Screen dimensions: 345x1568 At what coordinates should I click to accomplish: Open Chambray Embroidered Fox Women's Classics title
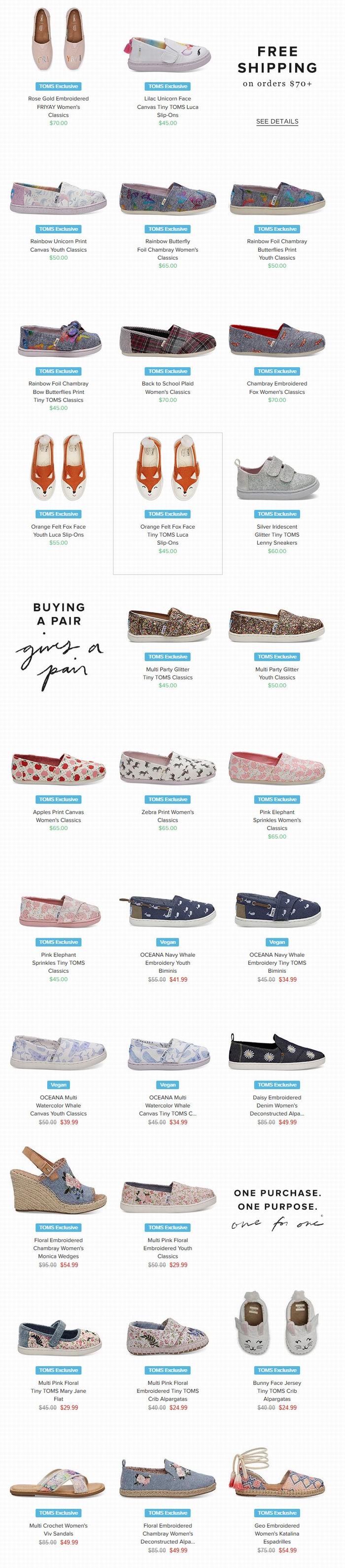coord(276,388)
